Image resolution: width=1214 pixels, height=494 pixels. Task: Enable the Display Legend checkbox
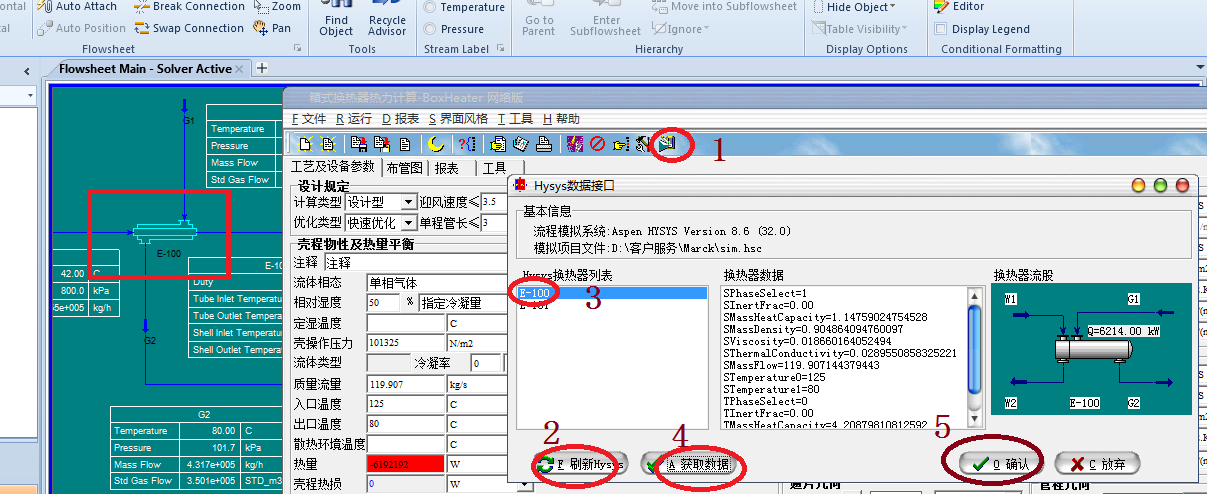(941, 29)
